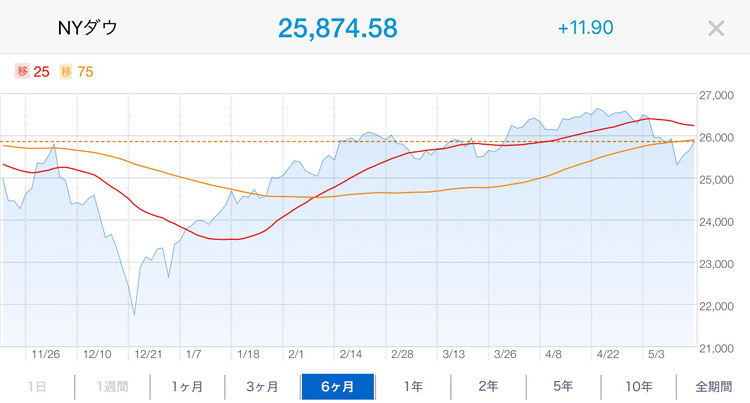Click the 4/22 date marker on axis

[x=608, y=354]
